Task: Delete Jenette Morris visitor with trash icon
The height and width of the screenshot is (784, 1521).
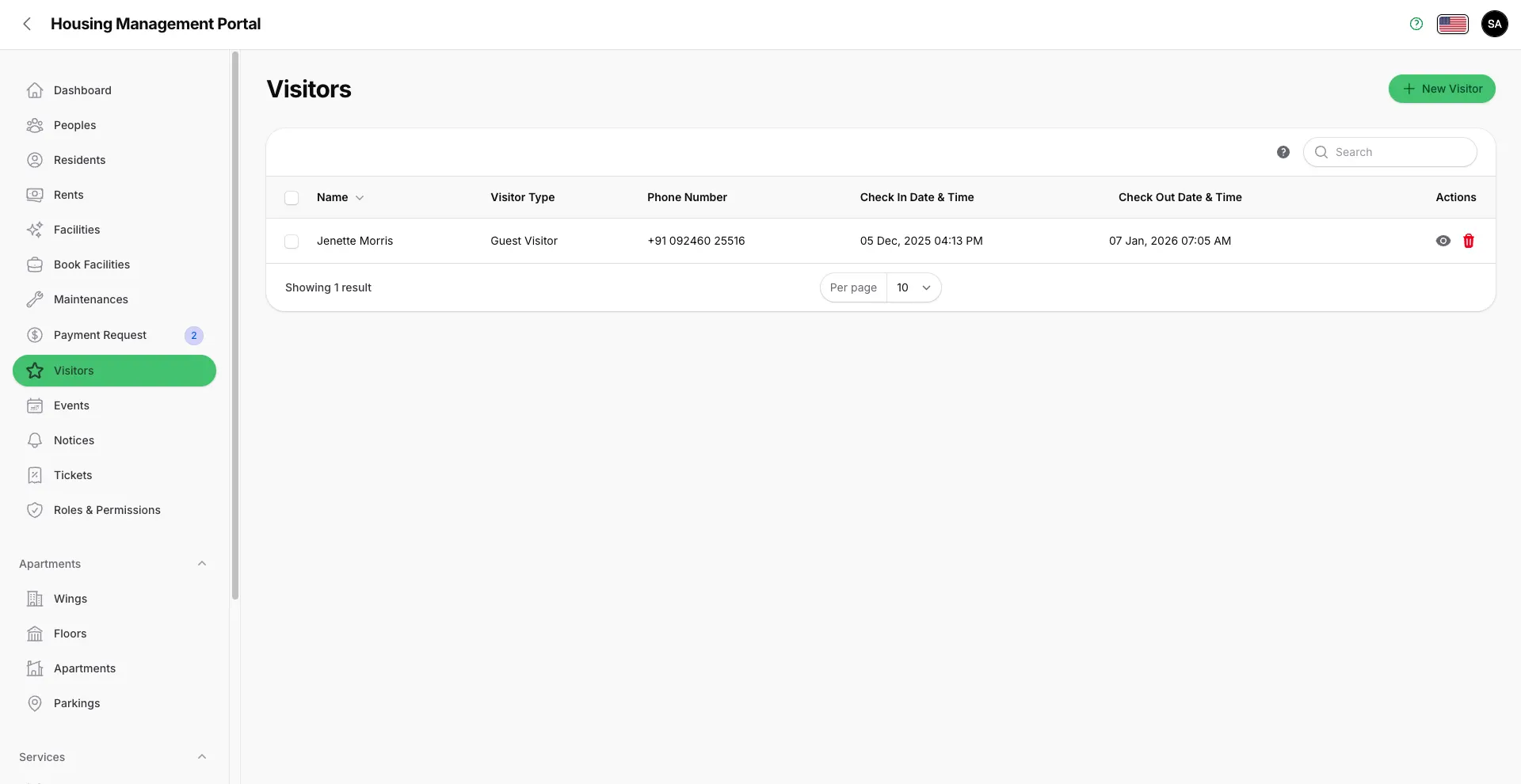Action: tap(1468, 241)
